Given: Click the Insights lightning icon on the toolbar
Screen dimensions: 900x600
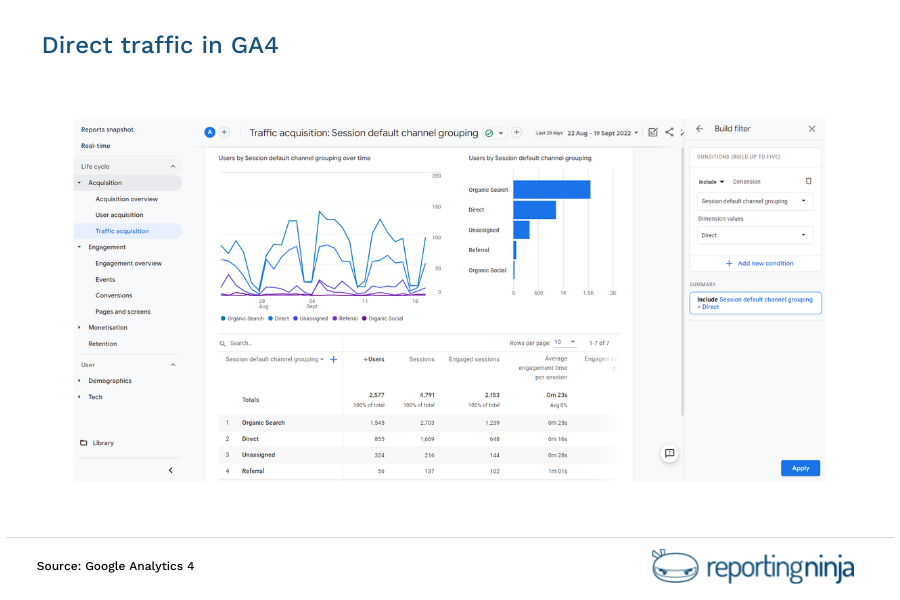Looking at the screenshot, I should click(x=685, y=131).
